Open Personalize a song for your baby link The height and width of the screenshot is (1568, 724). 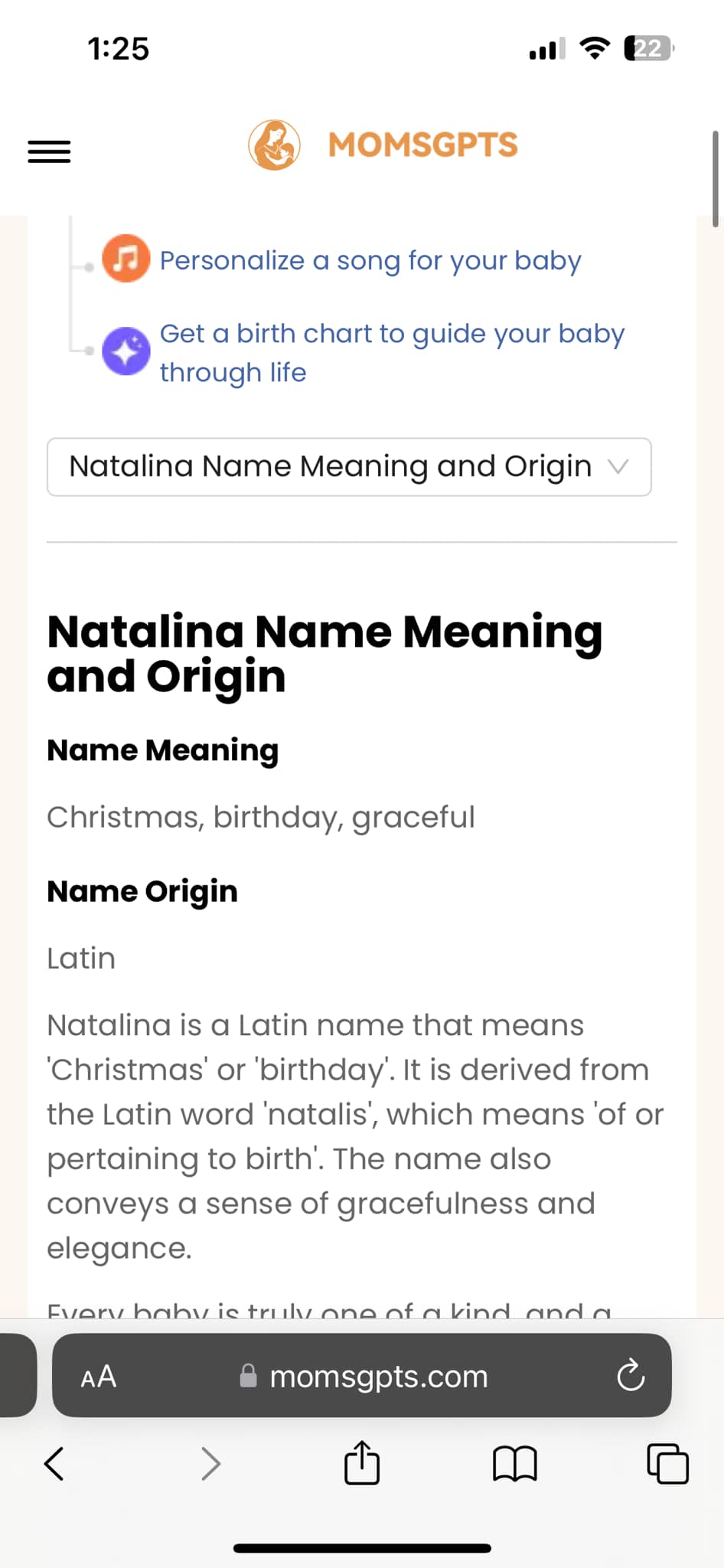370,260
